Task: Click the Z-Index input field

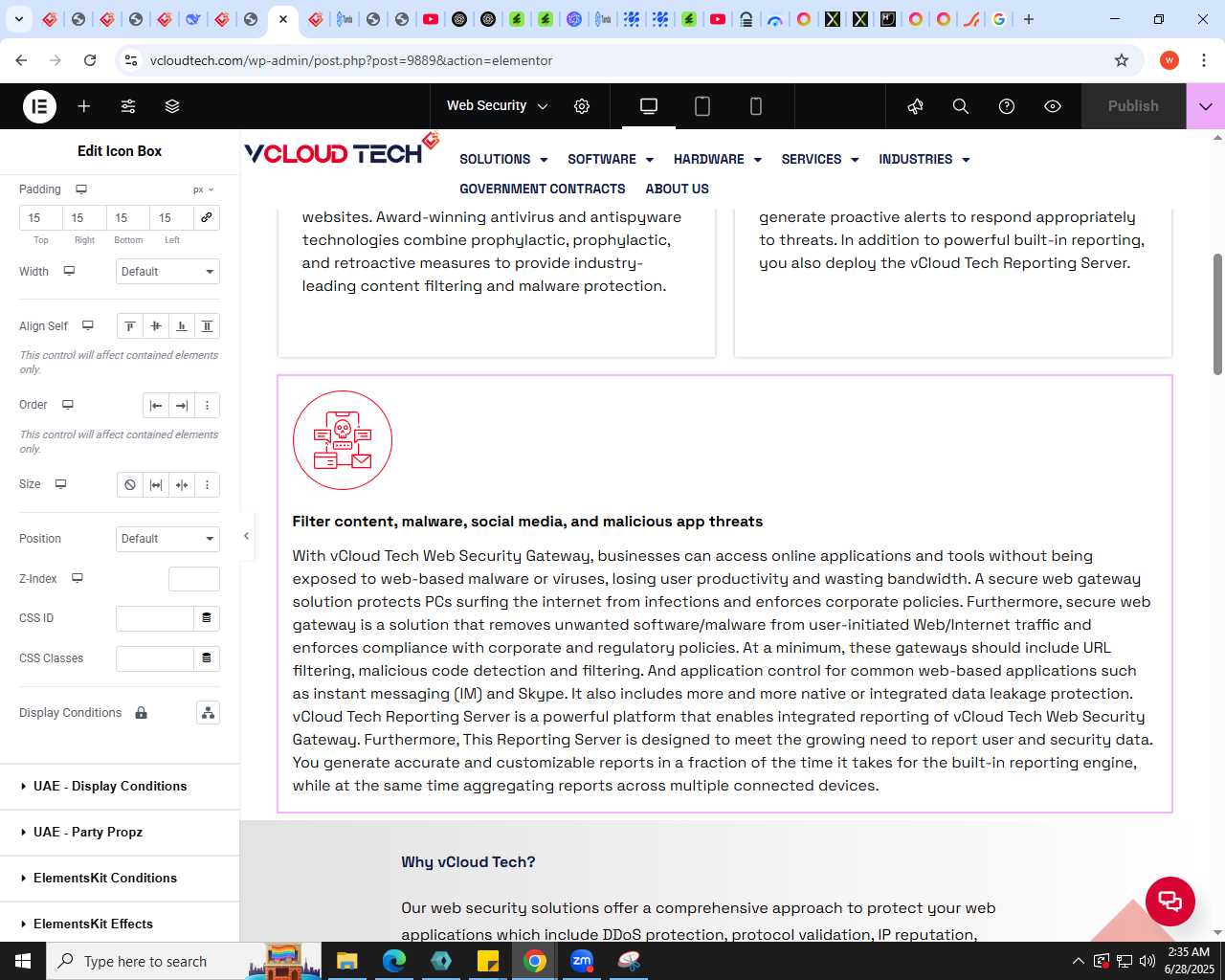Action: (194, 579)
